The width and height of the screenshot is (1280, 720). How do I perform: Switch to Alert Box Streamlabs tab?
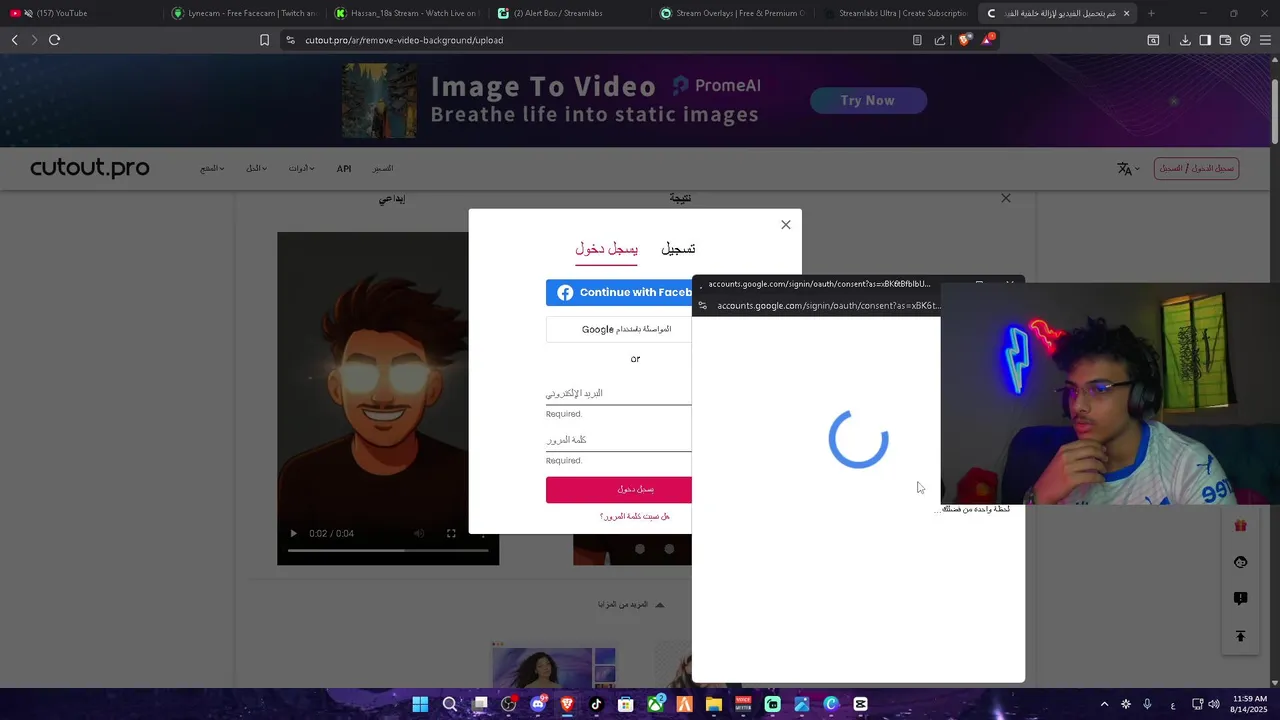point(568,13)
